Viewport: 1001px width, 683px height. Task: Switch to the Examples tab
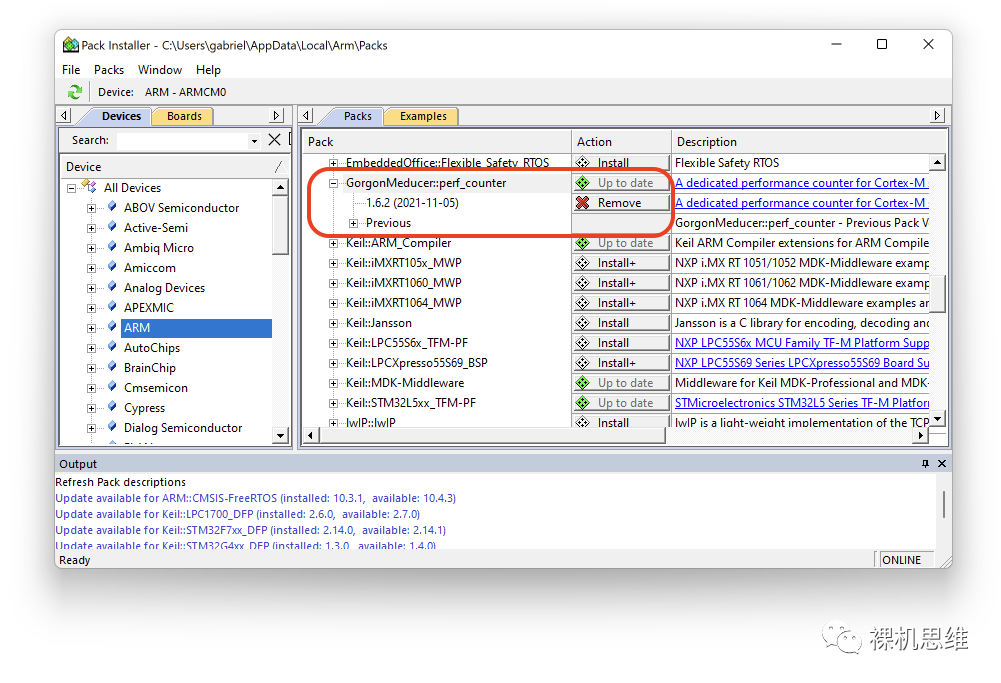[423, 116]
